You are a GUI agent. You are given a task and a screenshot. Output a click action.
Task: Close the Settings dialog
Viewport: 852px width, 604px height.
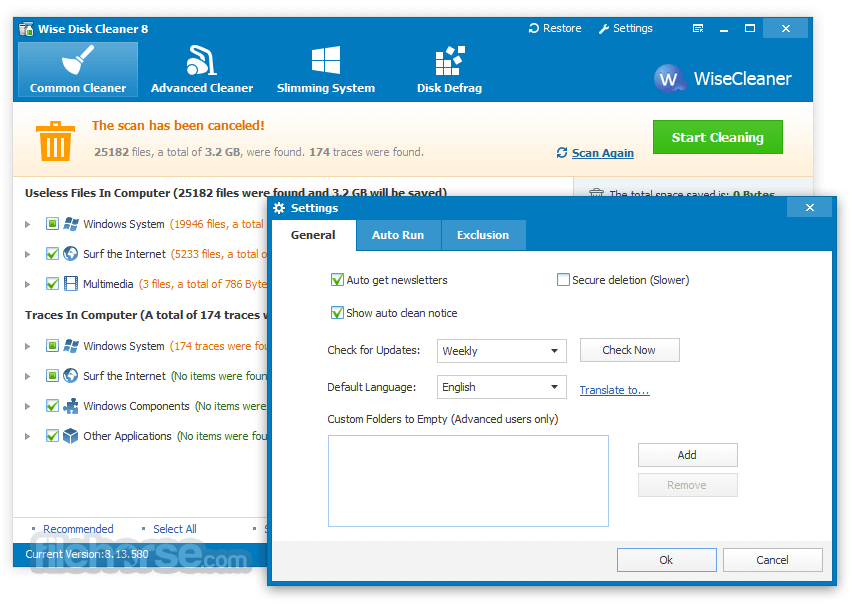(x=810, y=207)
